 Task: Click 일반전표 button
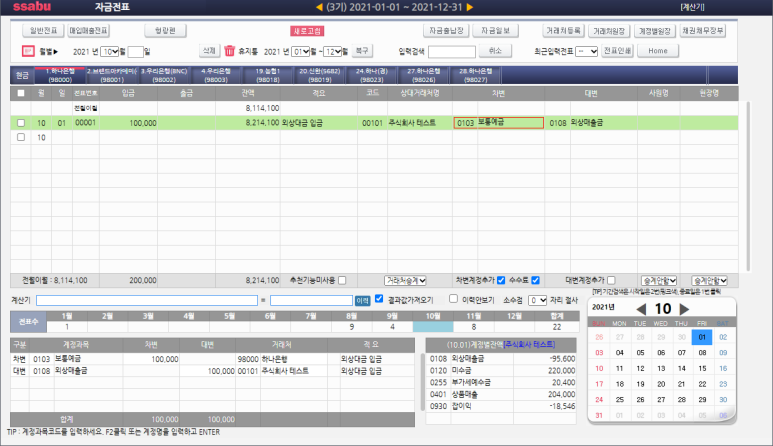(43, 31)
